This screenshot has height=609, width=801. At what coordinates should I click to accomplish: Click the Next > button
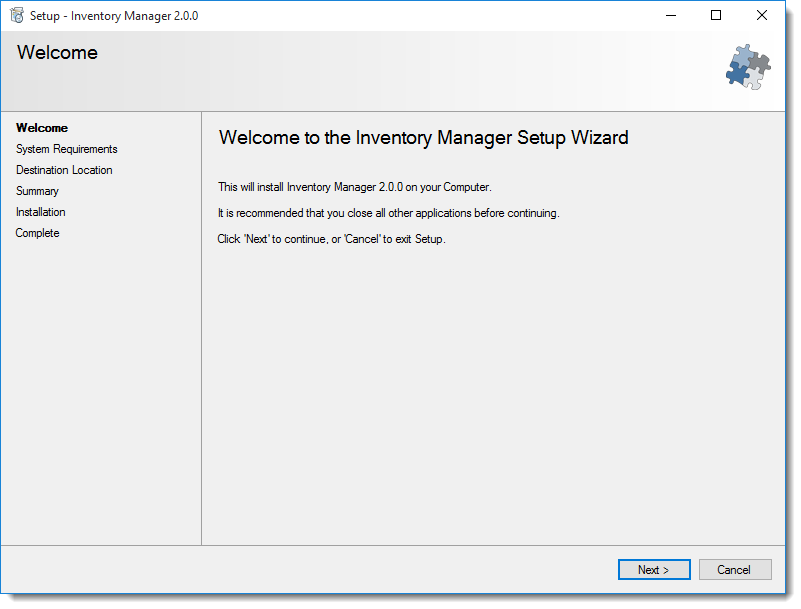click(x=654, y=570)
